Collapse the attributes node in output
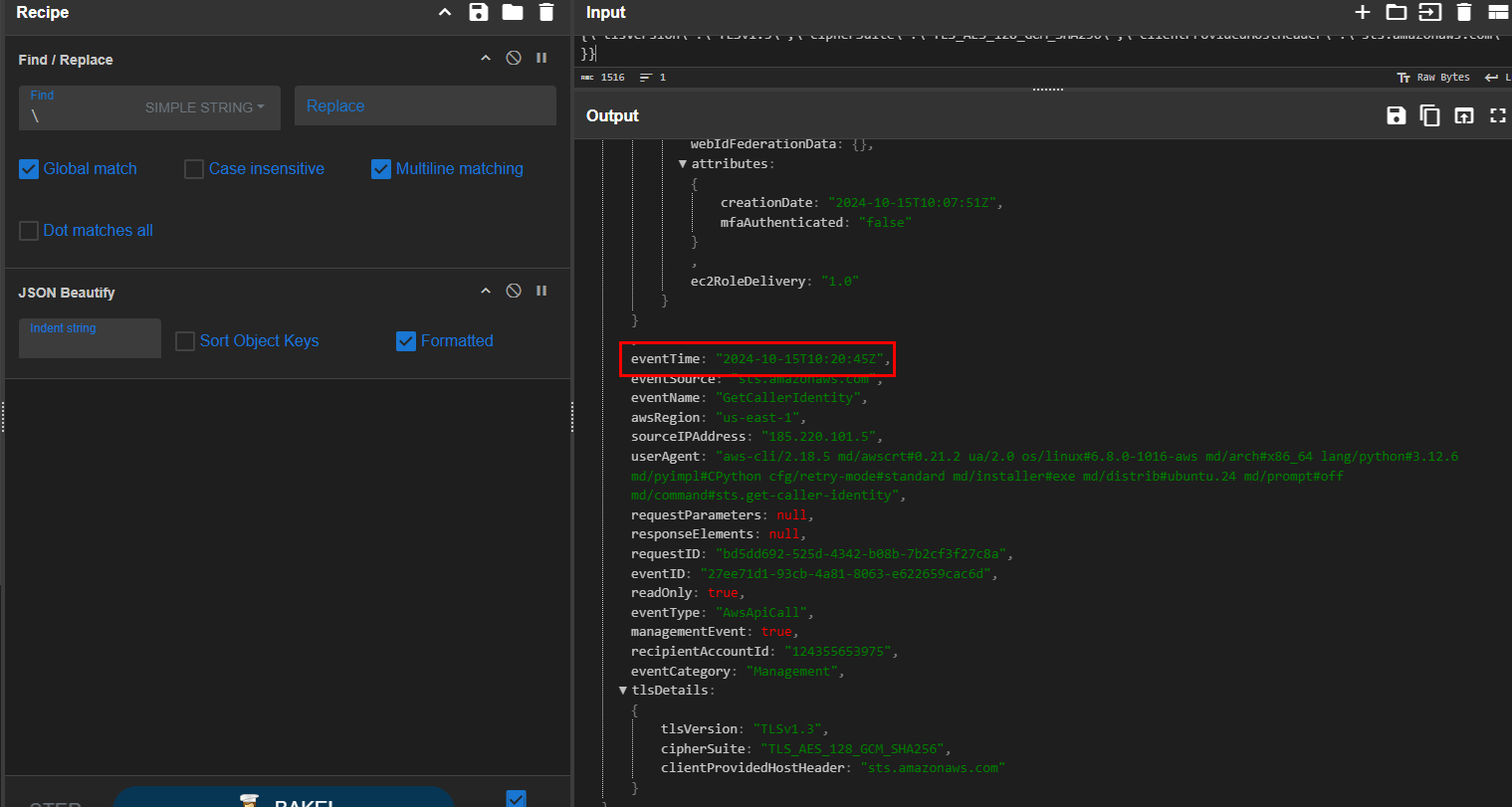The width and height of the screenshot is (1512, 807). tap(683, 163)
